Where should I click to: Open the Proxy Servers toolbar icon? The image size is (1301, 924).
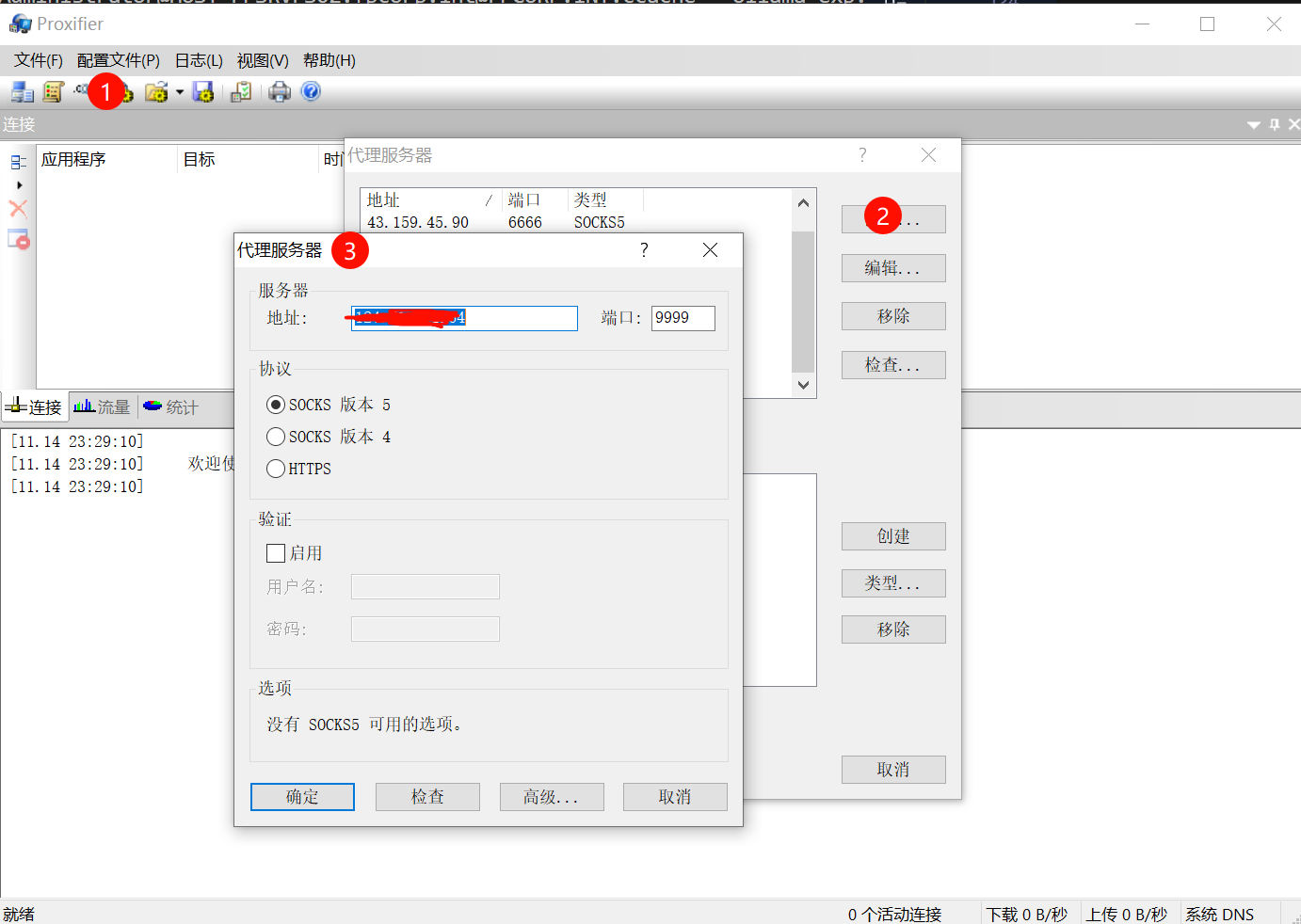20,91
